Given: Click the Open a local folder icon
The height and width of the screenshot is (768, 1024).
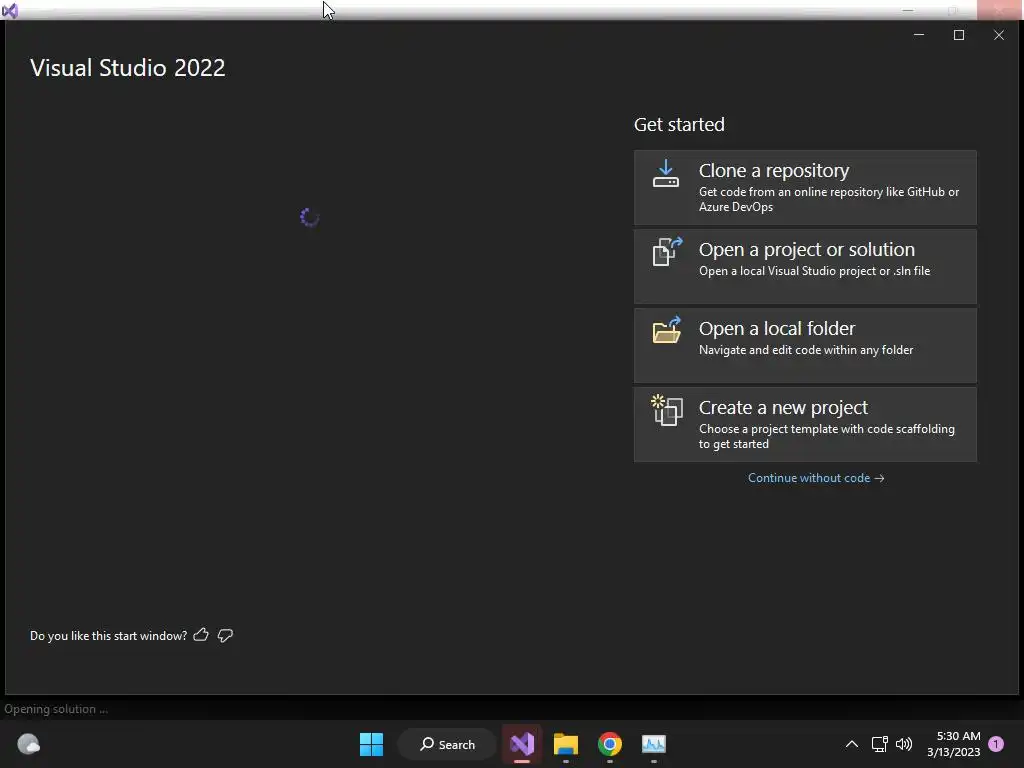Looking at the screenshot, I should [667, 330].
